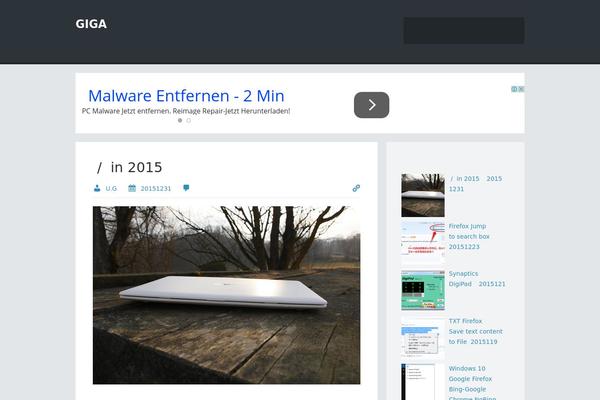The width and height of the screenshot is (600, 400).
Task: Open 'Windows 10 Google Firefox' sidebar link
Action: (x=473, y=383)
